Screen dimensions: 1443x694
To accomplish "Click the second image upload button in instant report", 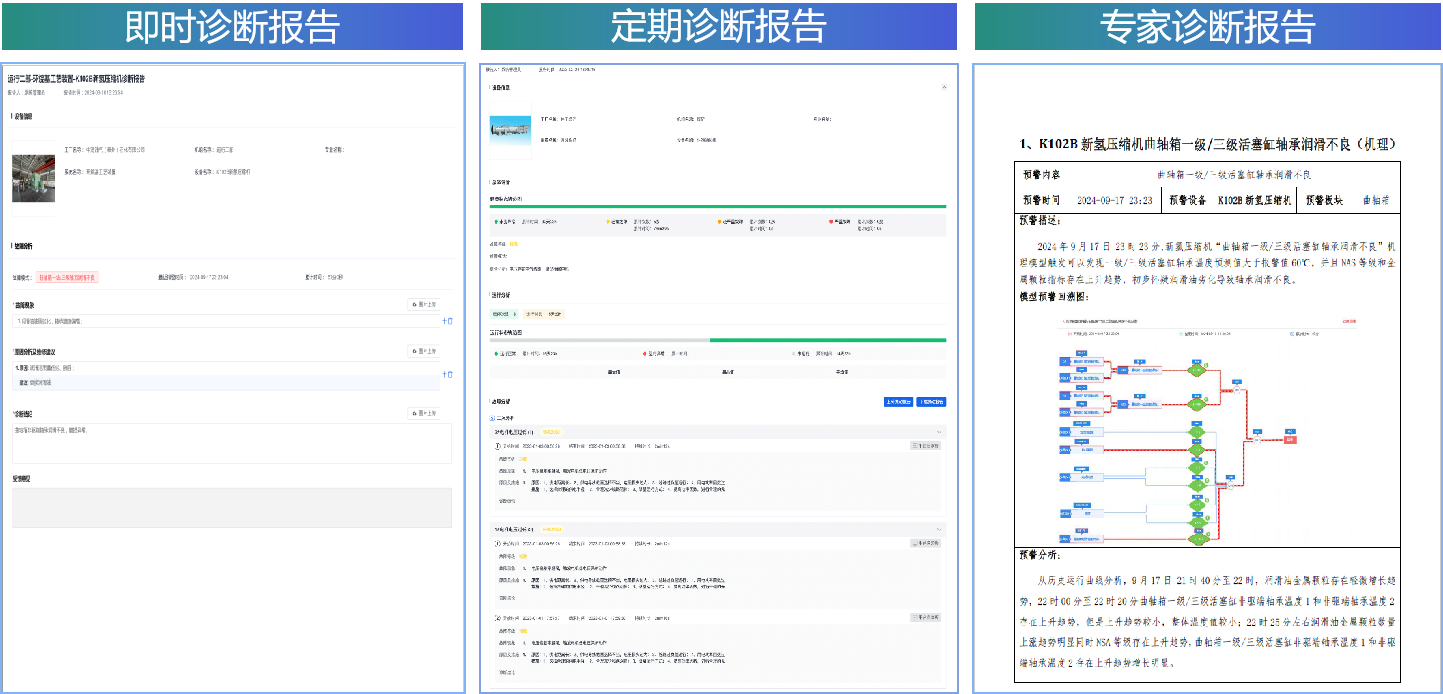I will point(424,351).
